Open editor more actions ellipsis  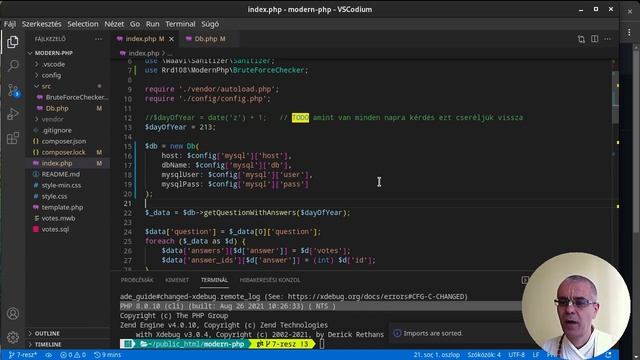[x=608, y=39]
